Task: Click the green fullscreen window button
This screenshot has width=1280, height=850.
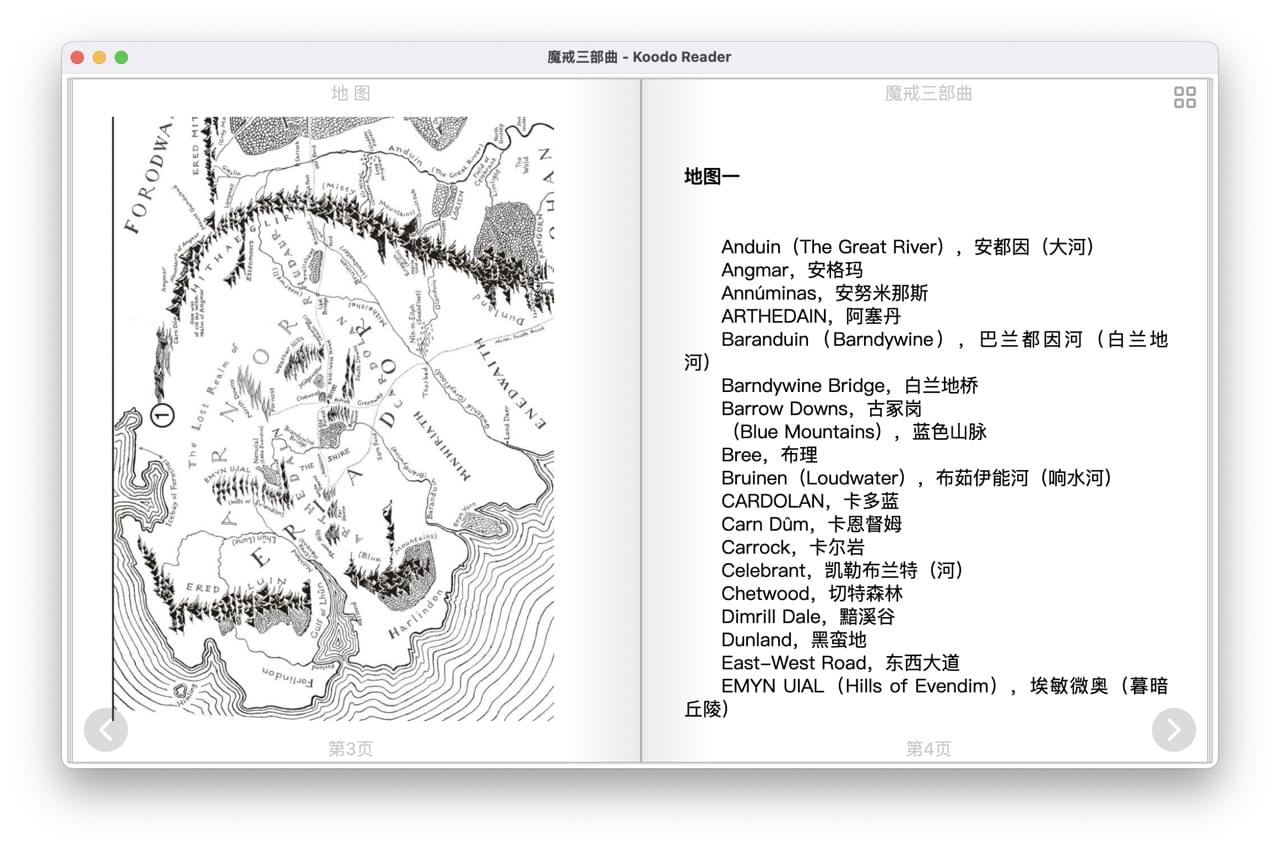Action: click(122, 57)
